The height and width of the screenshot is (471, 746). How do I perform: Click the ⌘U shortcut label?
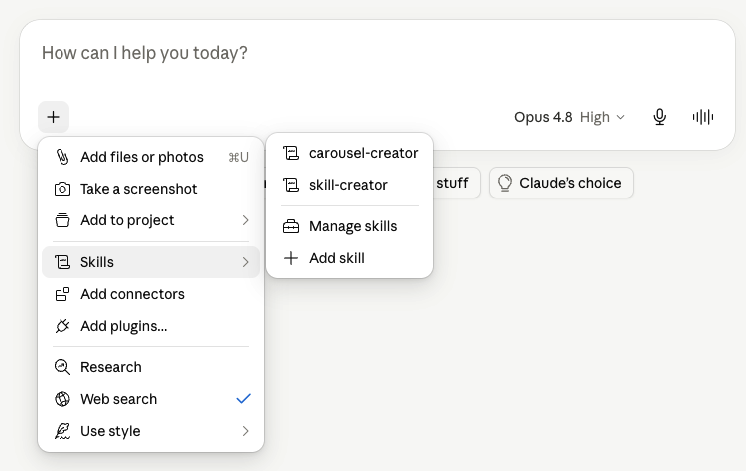(x=238, y=157)
